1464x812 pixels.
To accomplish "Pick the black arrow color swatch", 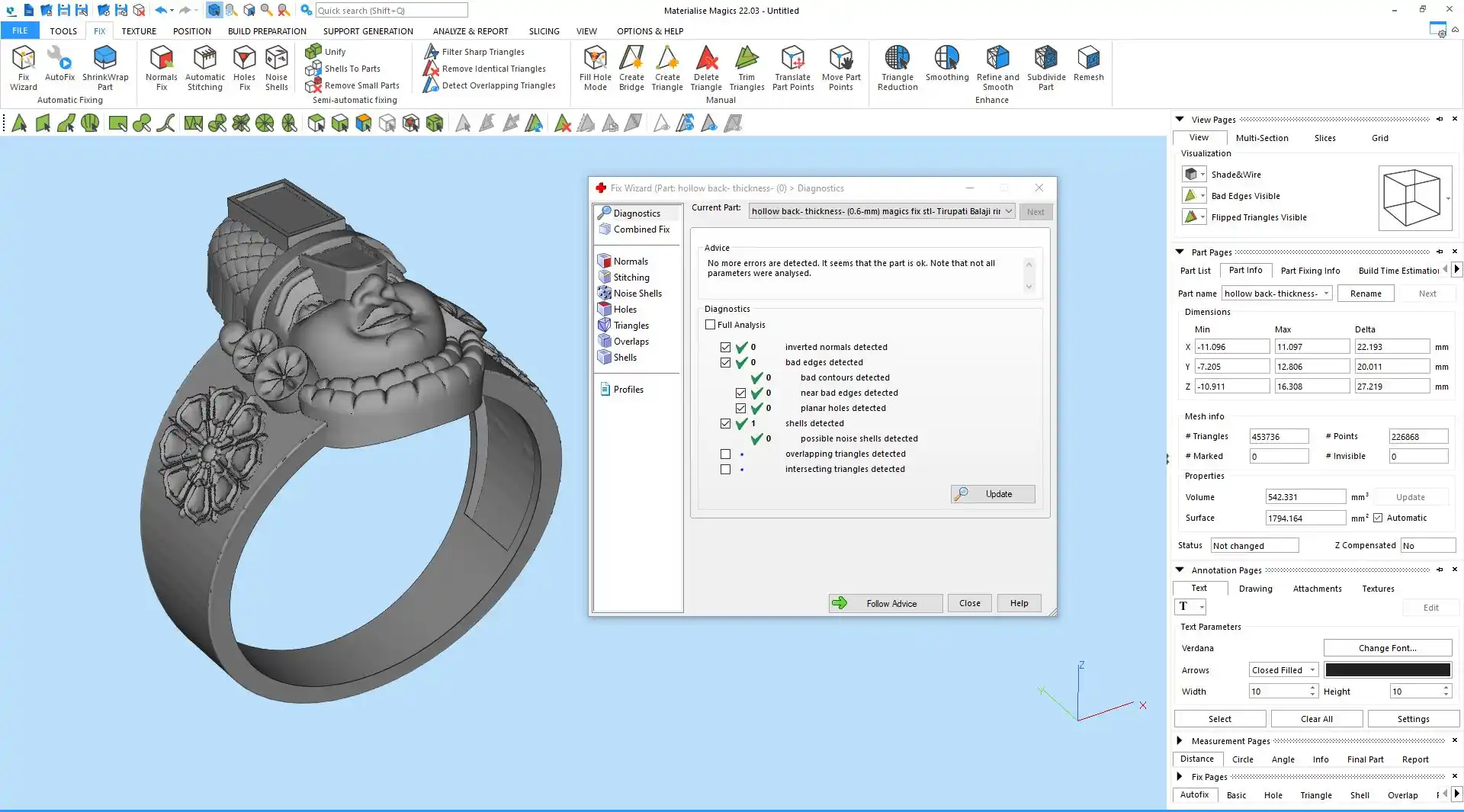I will (1387, 670).
